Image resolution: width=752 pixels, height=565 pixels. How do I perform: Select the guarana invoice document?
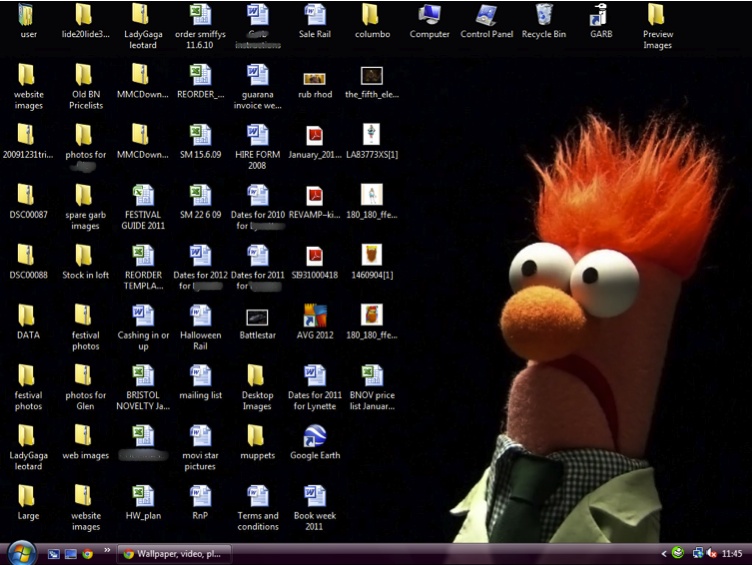coord(258,87)
